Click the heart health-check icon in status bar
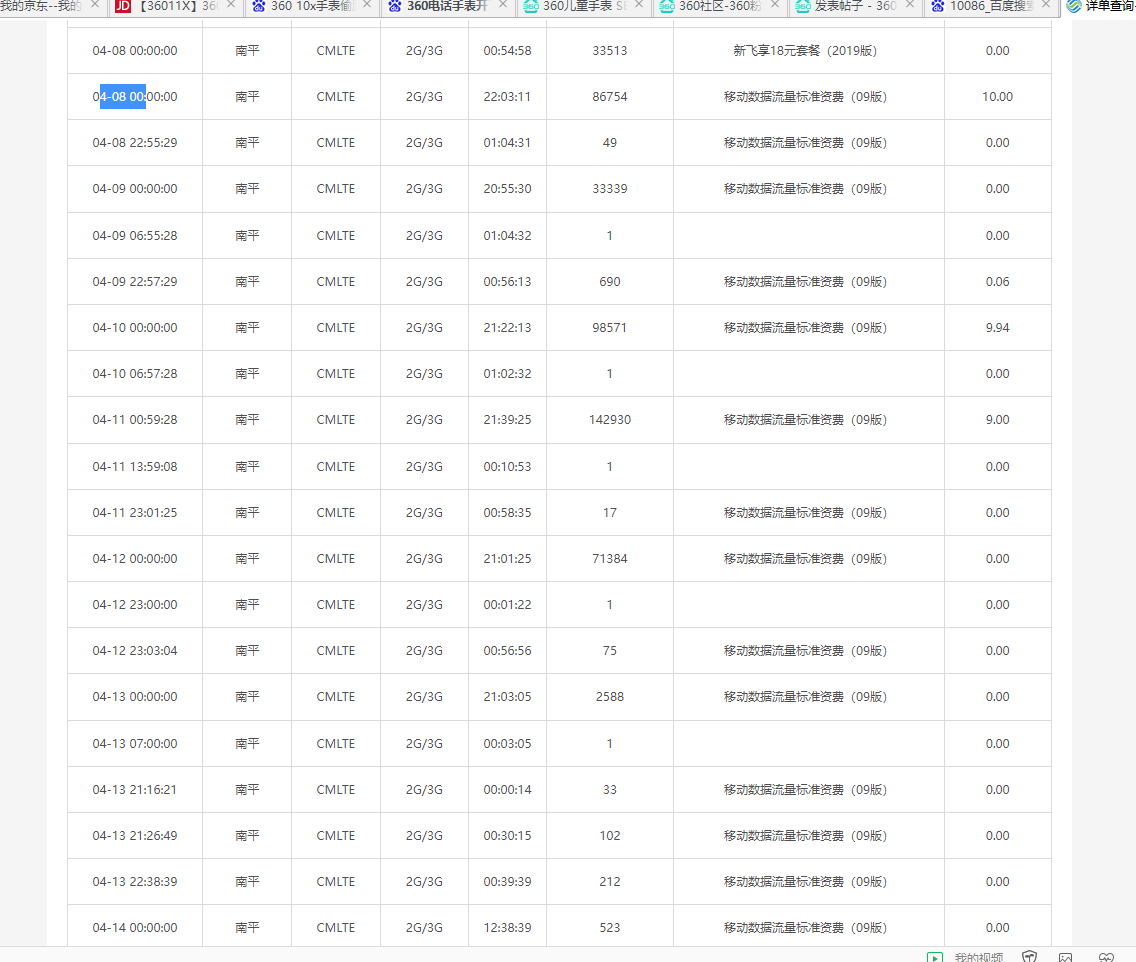 [1106, 957]
